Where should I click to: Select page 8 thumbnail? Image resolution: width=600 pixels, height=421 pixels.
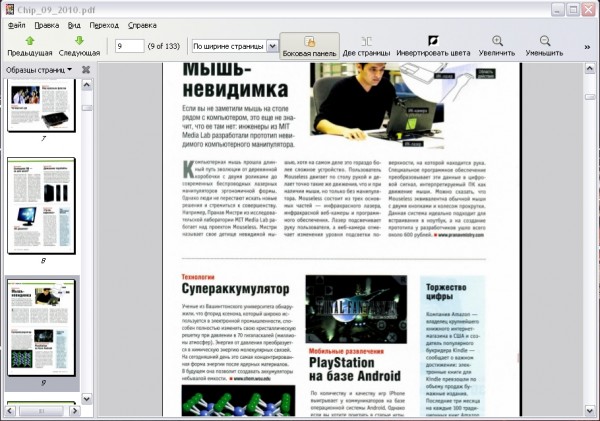[x=41, y=206]
